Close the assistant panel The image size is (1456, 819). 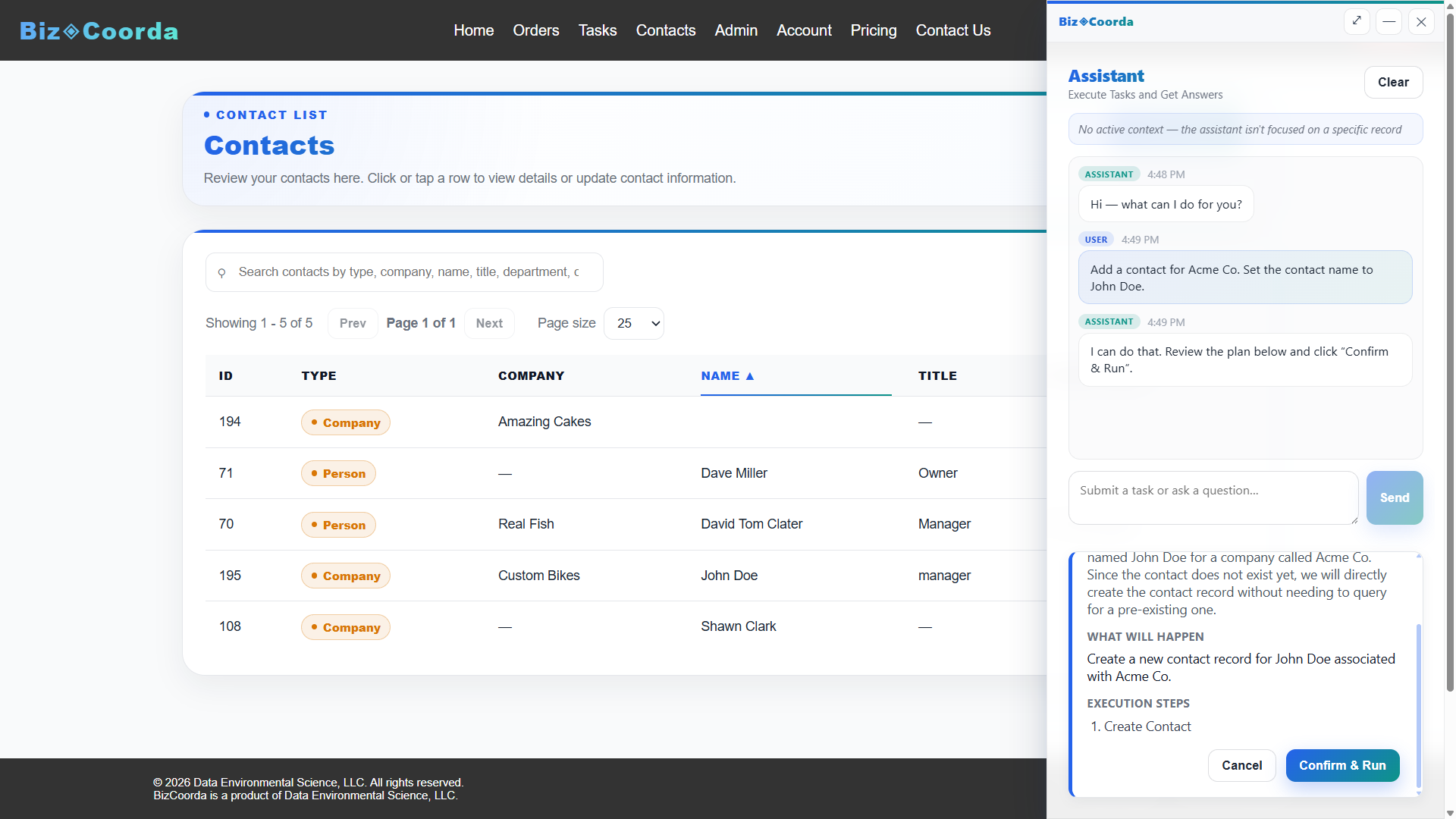1421,21
